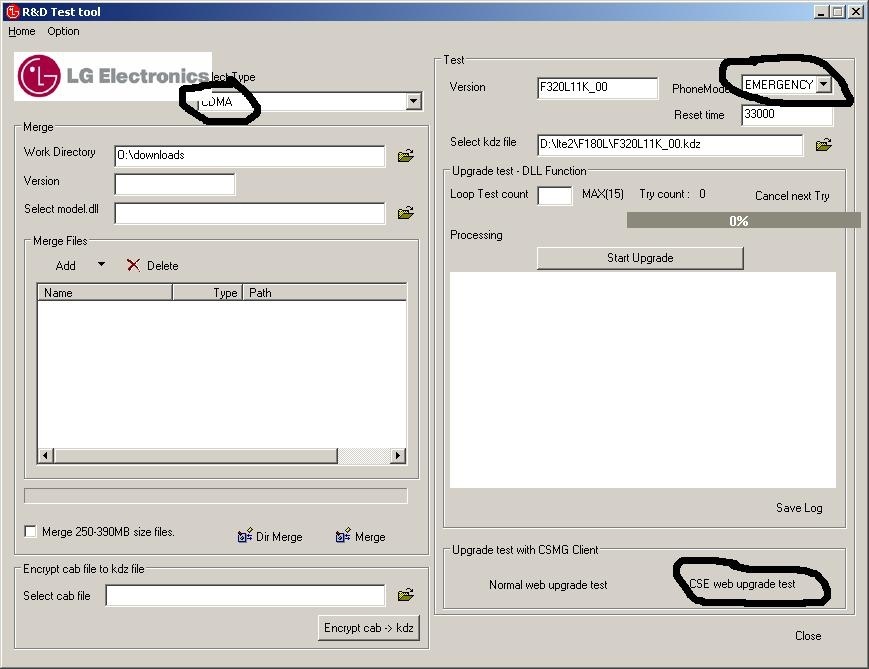Viewport: 869px width, 669px height.
Task: Click the Type column header
Action: 208,292
